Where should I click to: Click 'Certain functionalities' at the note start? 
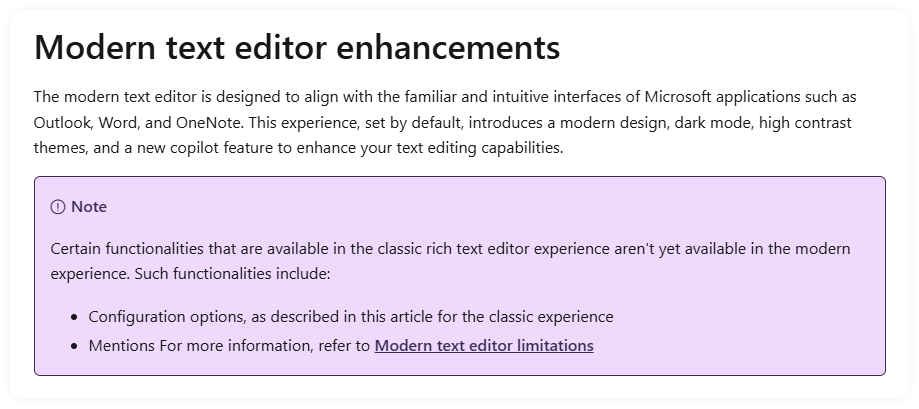click(x=127, y=248)
